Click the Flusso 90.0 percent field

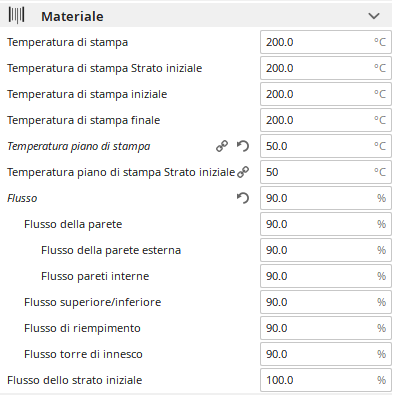click(326, 198)
